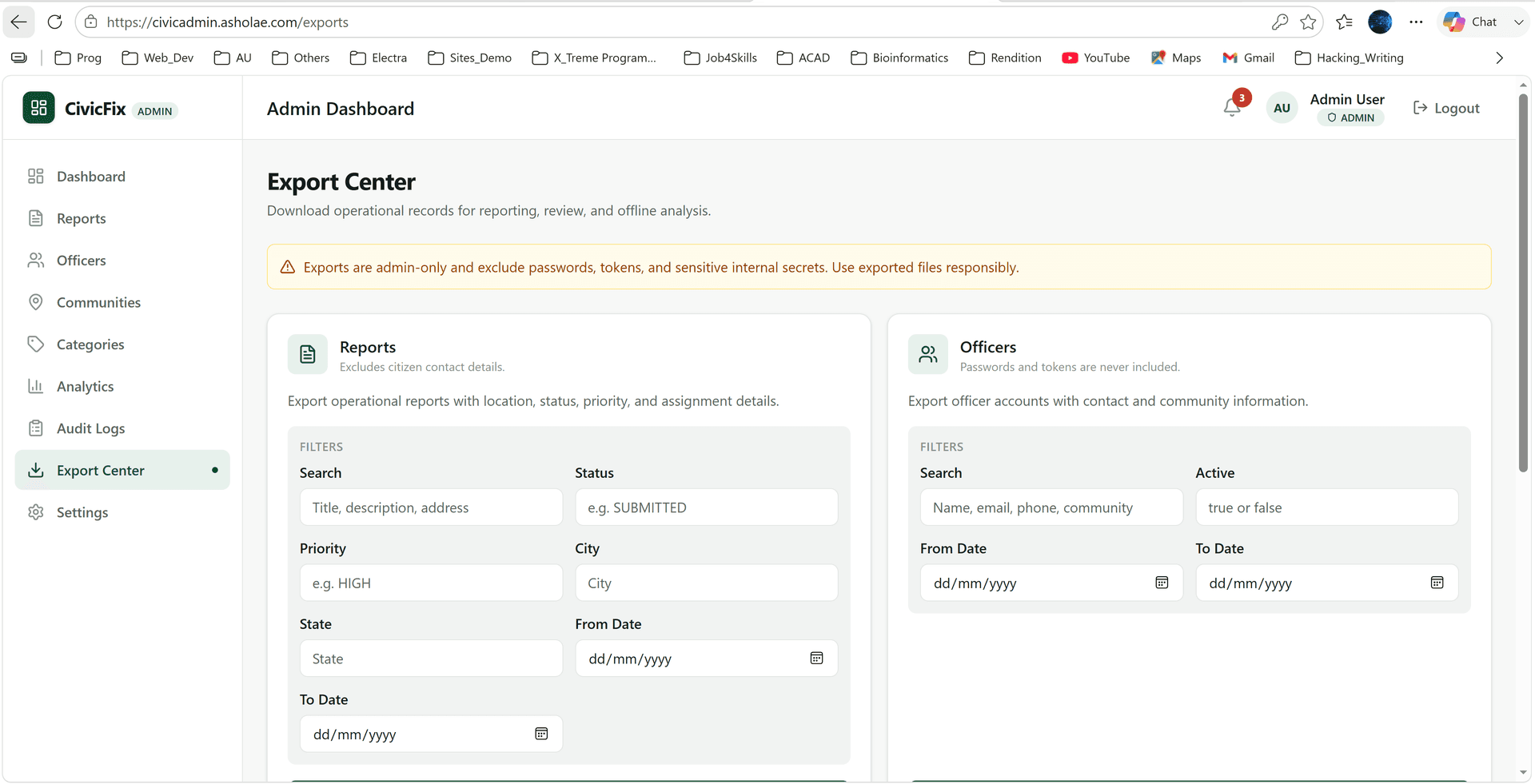Click the Active true or false input

pyautogui.click(x=1327, y=507)
